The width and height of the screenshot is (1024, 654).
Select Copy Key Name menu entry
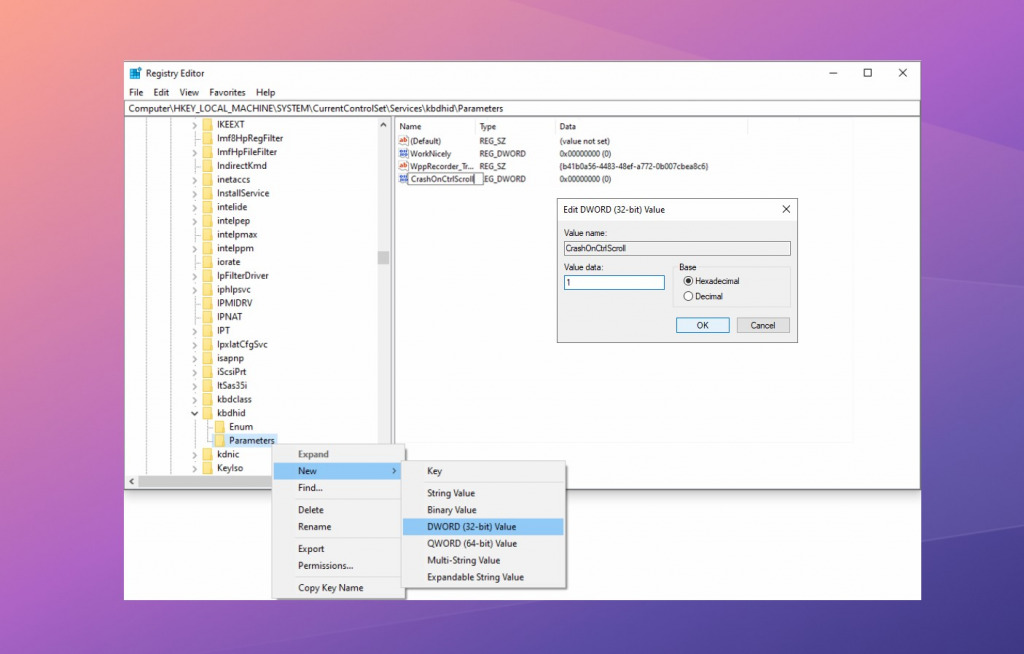pyautogui.click(x=330, y=588)
